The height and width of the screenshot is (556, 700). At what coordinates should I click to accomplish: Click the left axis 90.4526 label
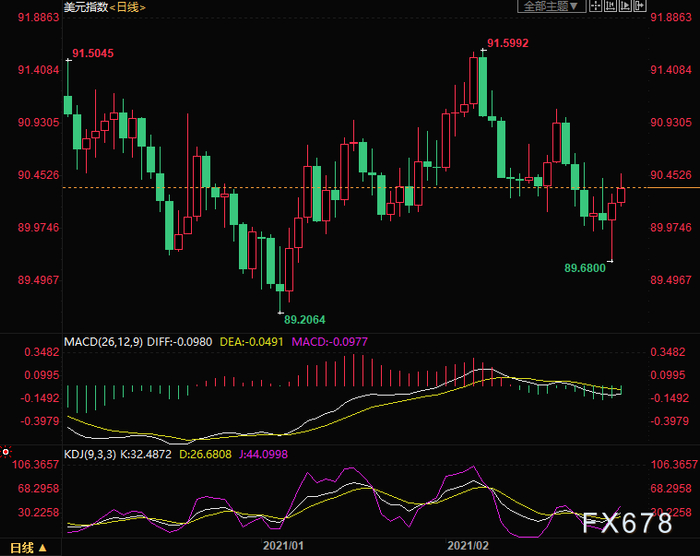pos(38,175)
